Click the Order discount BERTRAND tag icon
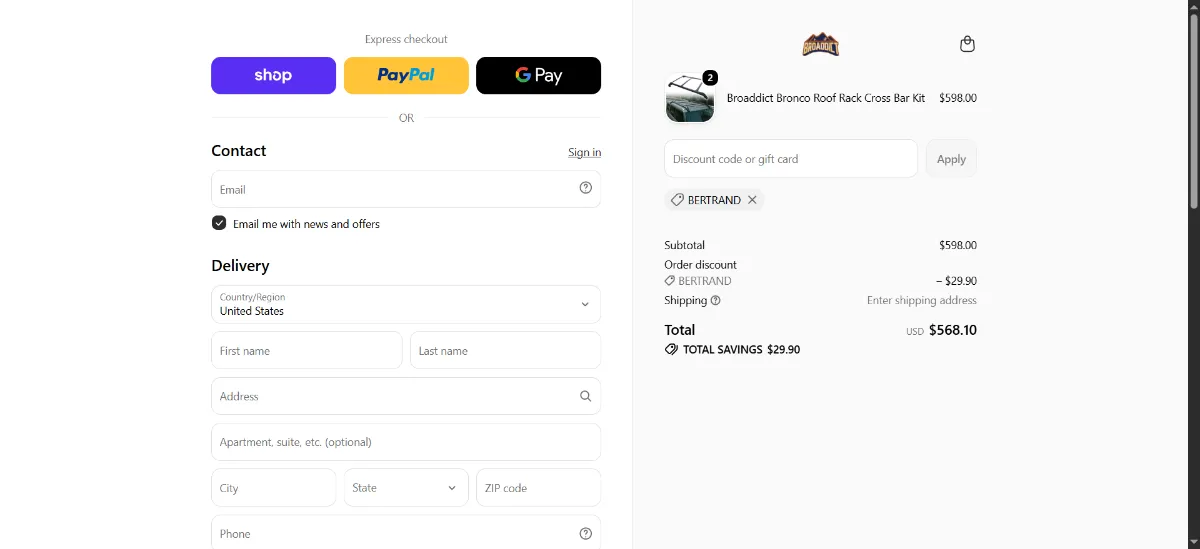 (x=670, y=281)
